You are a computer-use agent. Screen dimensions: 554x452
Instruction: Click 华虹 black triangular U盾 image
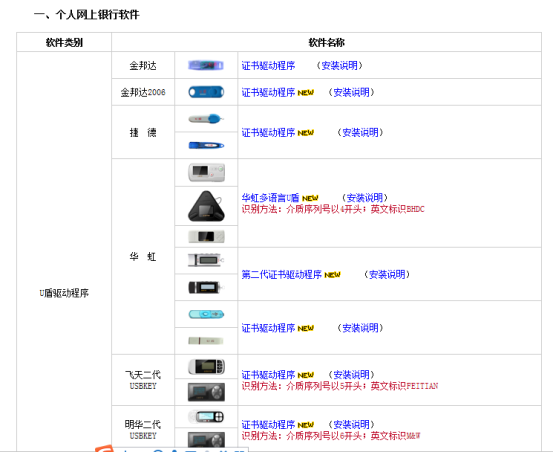[x=206, y=206]
